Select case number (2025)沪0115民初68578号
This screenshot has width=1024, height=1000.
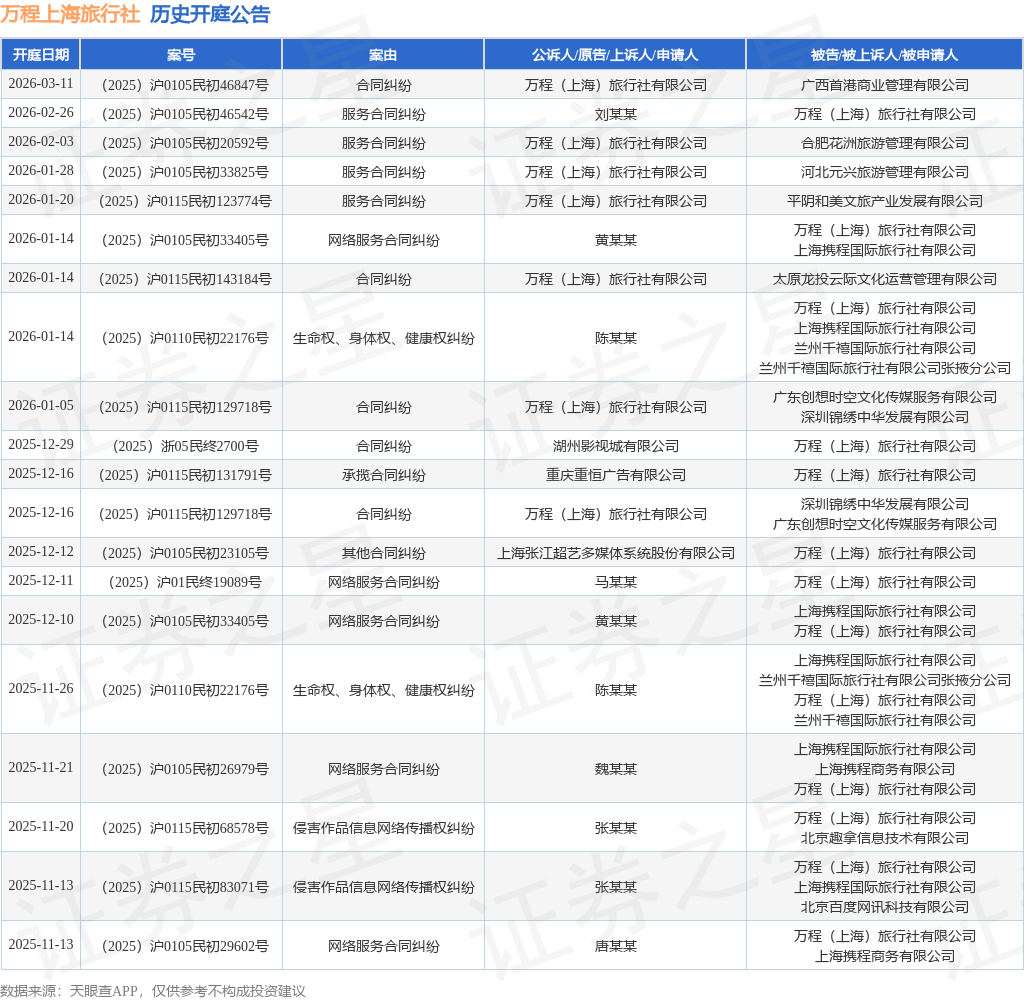point(185,828)
